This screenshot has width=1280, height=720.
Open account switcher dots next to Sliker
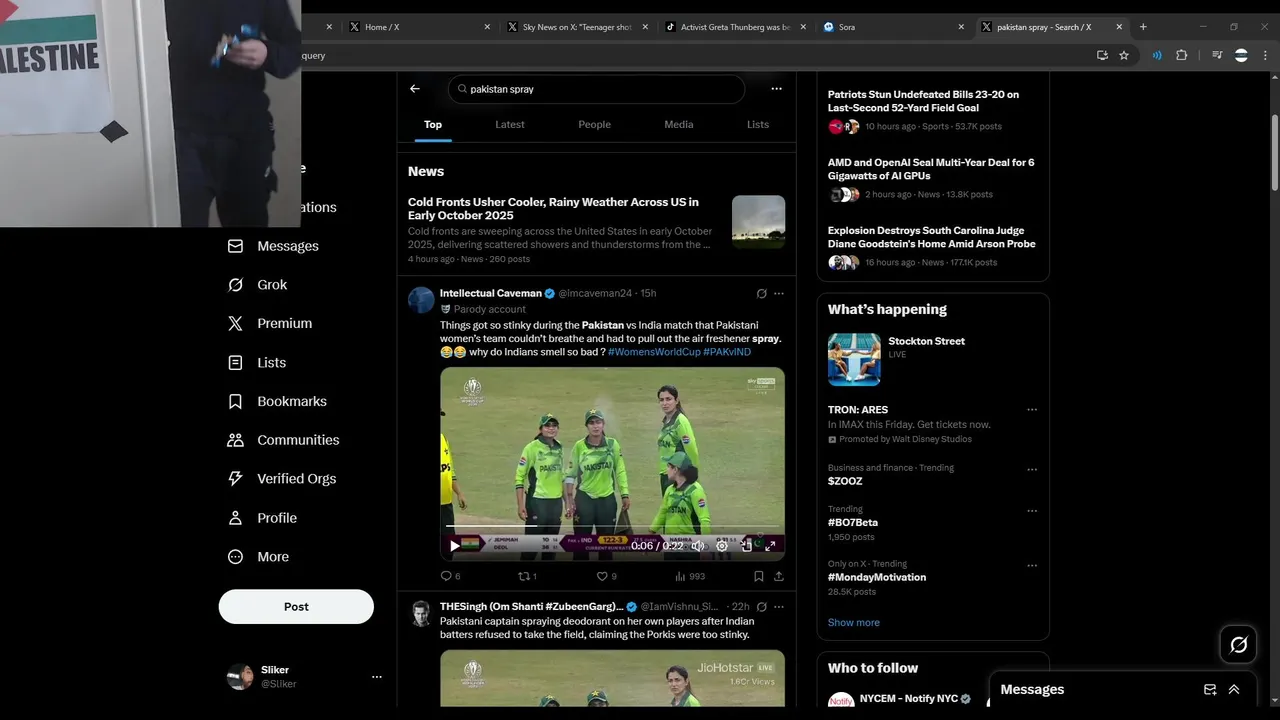click(377, 677)
